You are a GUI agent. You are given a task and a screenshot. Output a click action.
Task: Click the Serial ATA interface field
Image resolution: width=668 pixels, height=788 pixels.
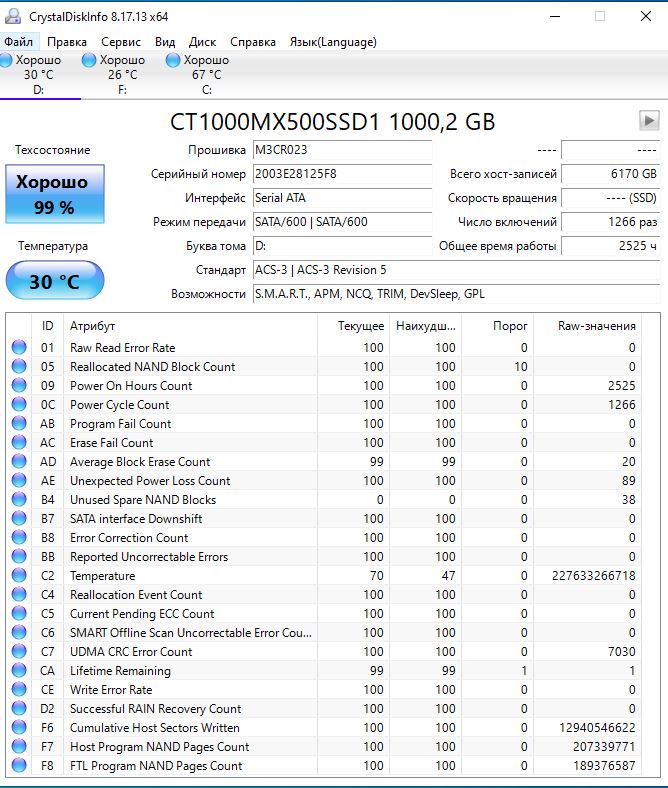342,198
